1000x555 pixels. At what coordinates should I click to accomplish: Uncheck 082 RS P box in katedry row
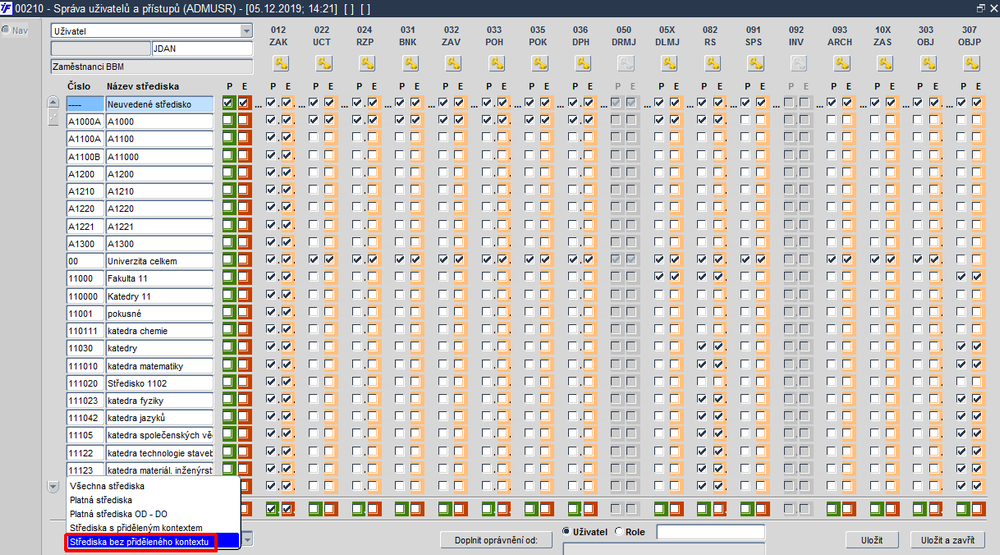click(x=702, y=346)
